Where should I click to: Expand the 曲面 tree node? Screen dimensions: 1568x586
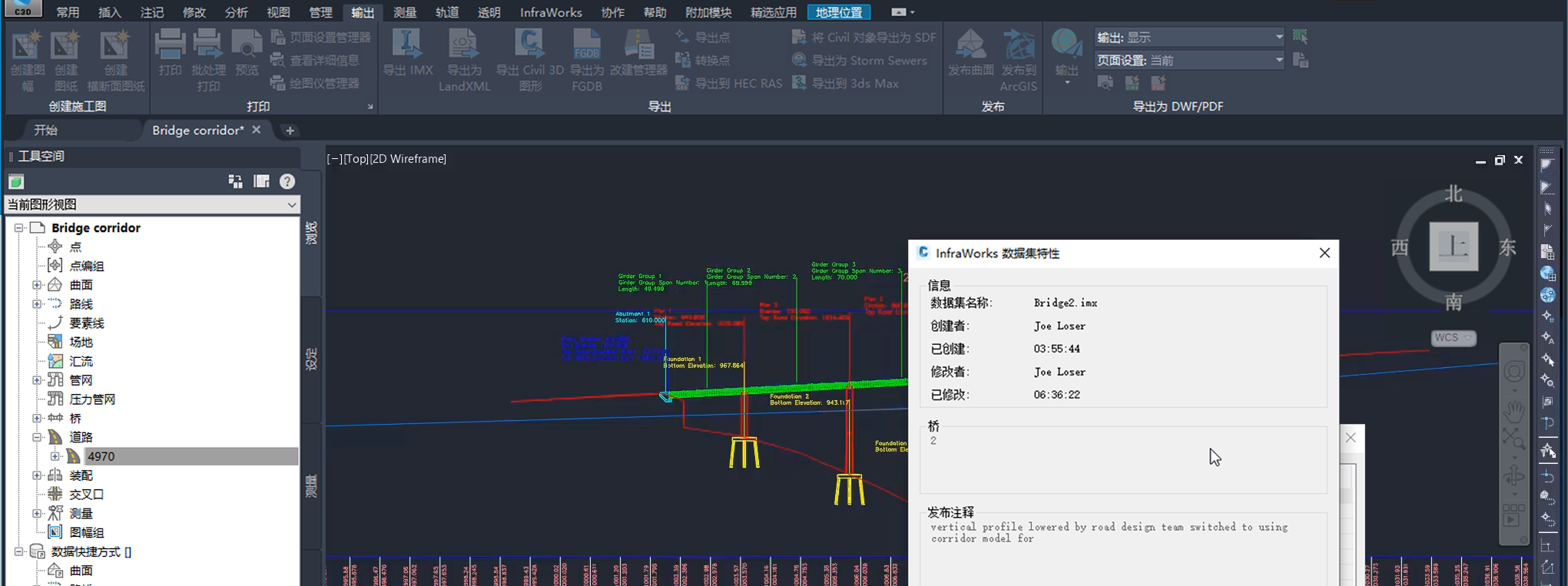[x=37, y=285]
